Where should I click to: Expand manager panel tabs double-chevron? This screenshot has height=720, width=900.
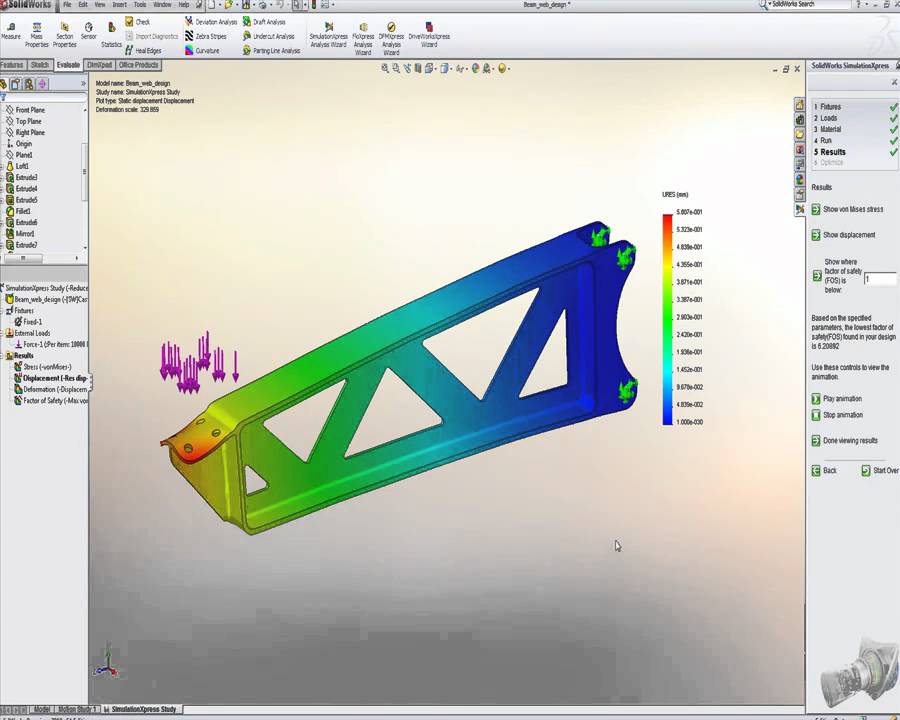[x=83, y=84]
